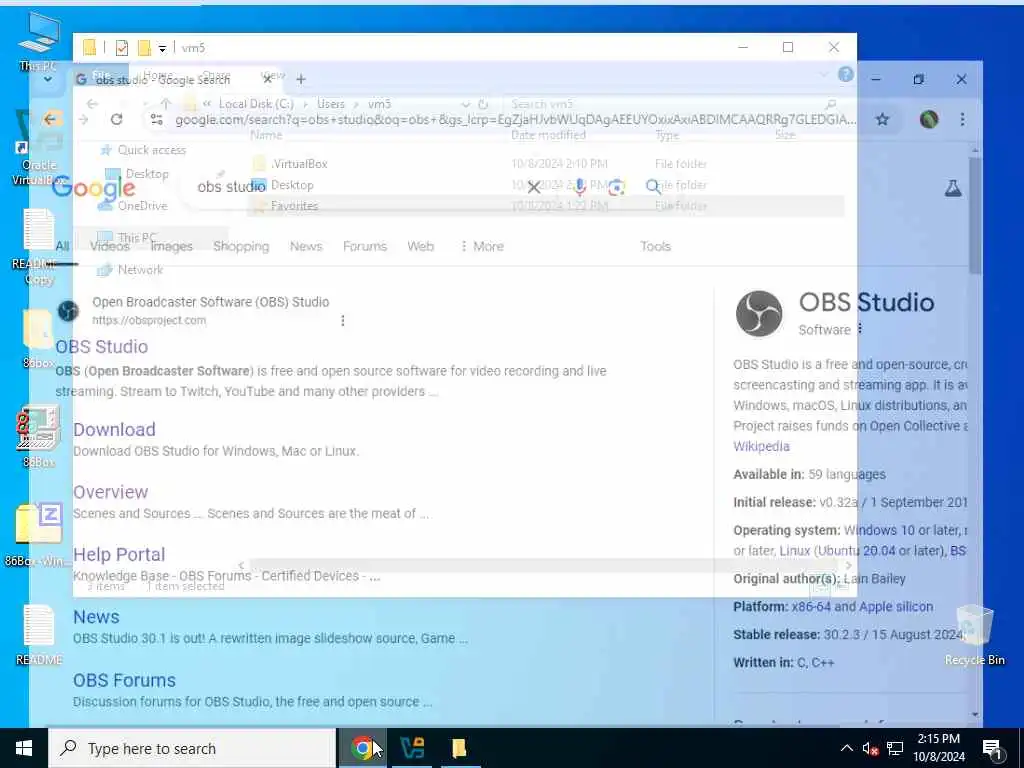
Task: Expand the More search filters menu
Action: 482,246
